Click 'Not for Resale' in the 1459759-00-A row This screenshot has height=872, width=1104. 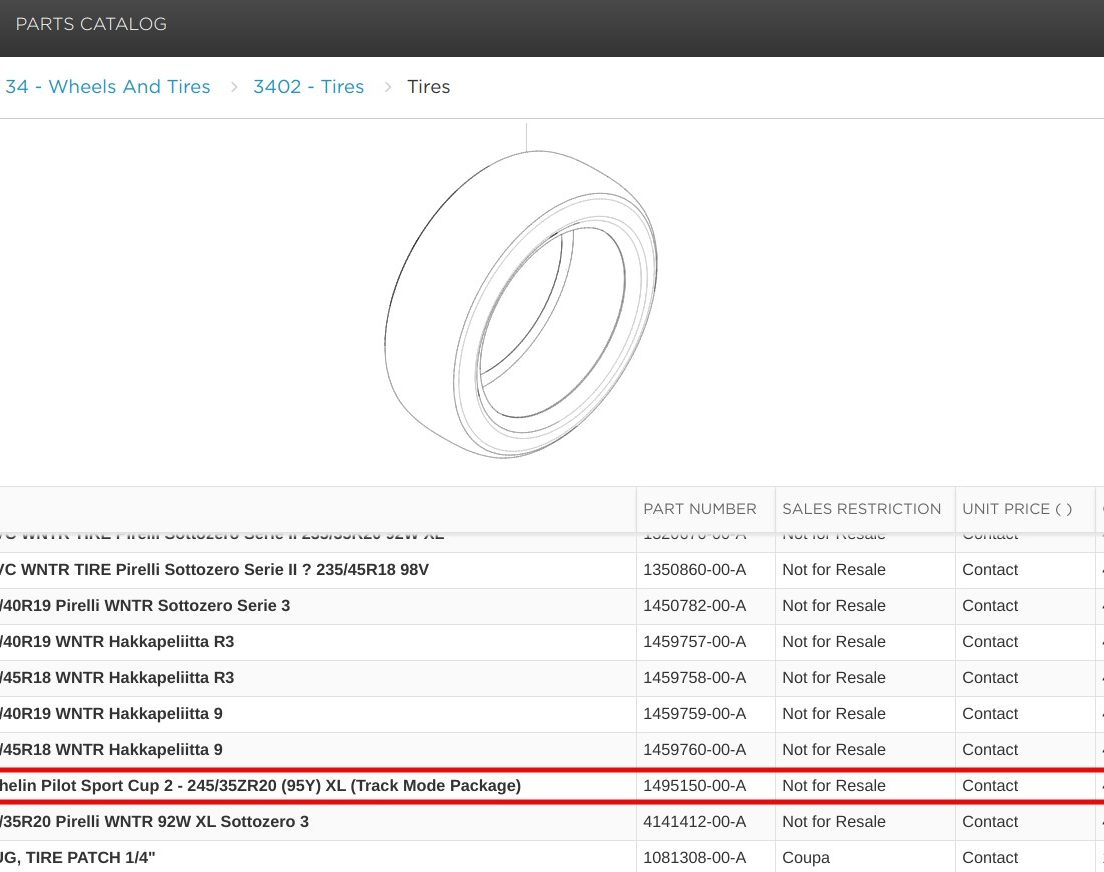pyautogui.click(x=834, y=714)
